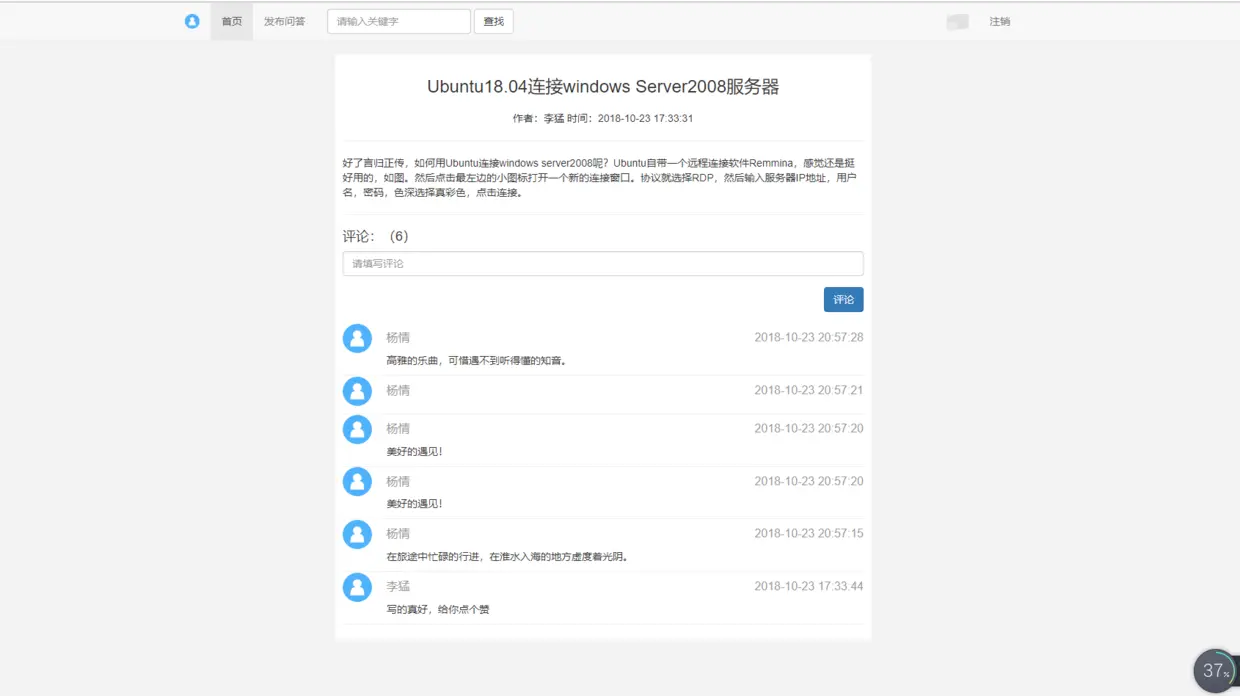Screen dimensions: 1240x696
Task: Click the broken image placeholder beside 注销
Action: pos(956,20)
